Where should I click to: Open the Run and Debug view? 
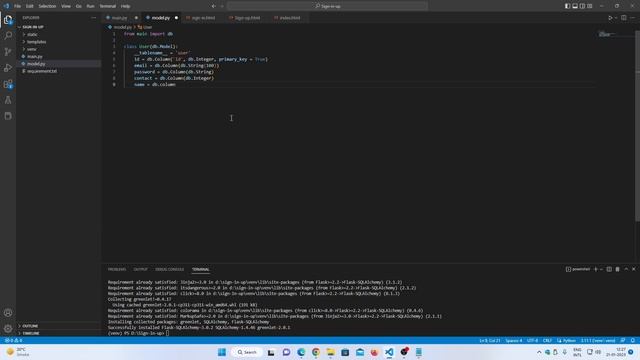click(x=8, y=68)
